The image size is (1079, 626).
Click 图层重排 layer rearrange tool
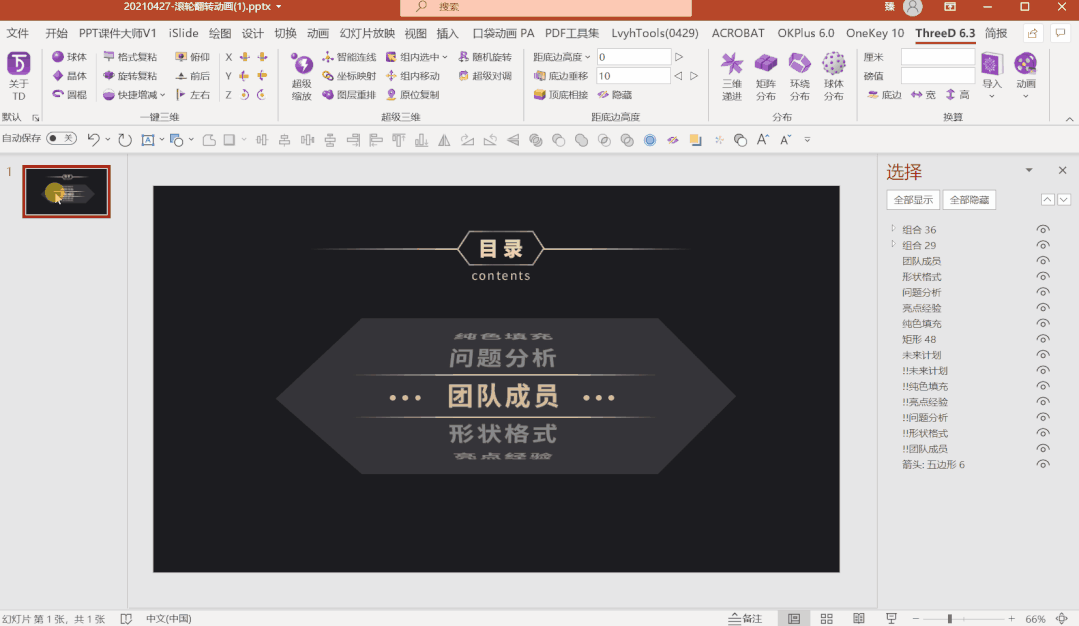coord(350,94)
